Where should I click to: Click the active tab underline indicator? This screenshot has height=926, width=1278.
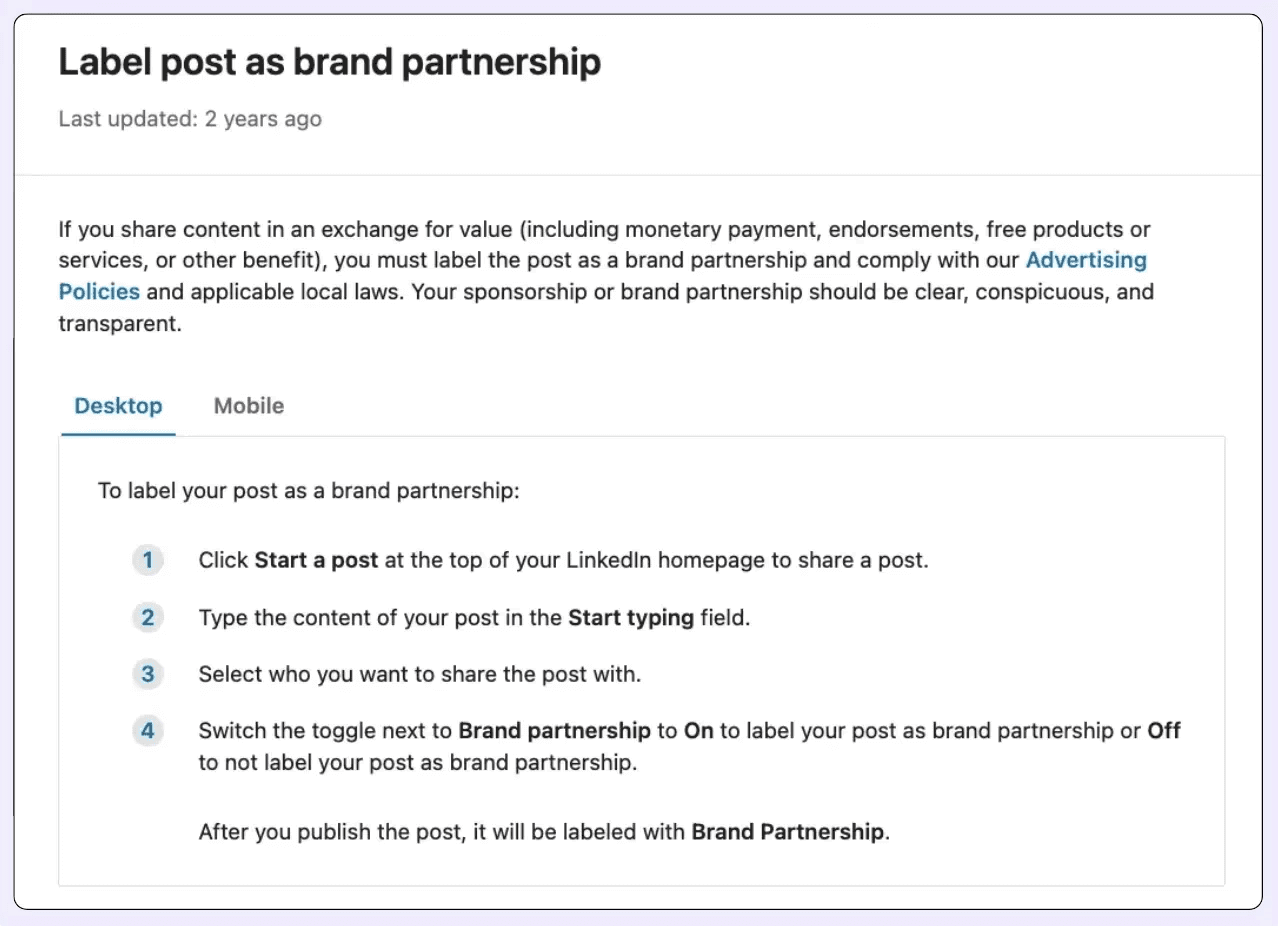tap(118, 434)
